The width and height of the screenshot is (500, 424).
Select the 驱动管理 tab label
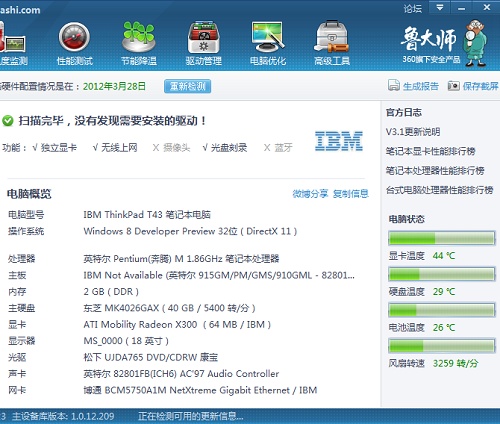[204, 61]
